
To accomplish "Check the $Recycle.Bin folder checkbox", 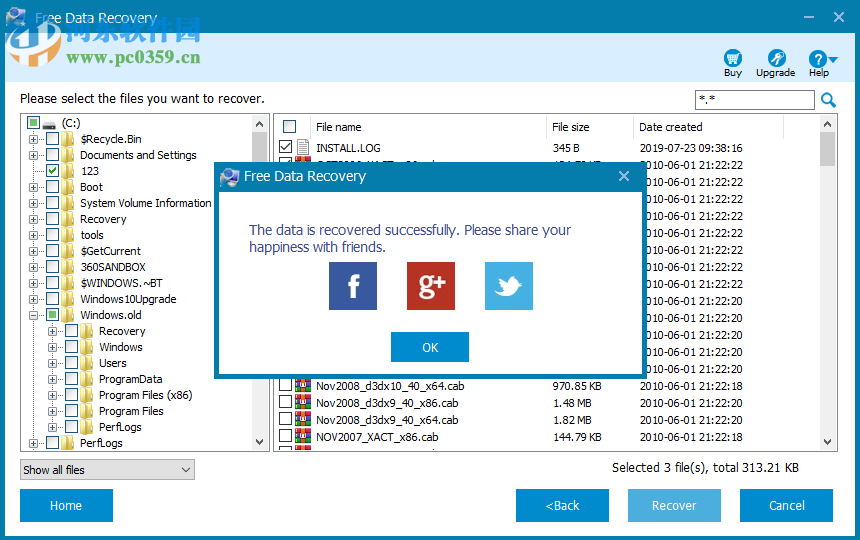I will tap(53, 139).
